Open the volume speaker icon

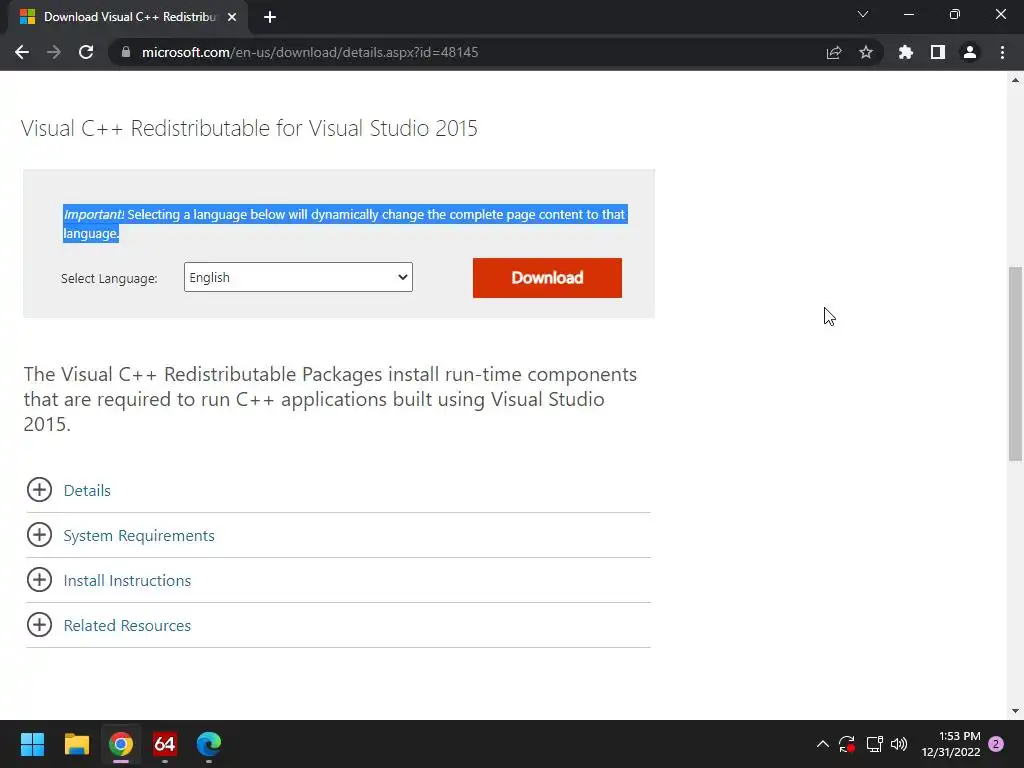click(x=899, y=744)
